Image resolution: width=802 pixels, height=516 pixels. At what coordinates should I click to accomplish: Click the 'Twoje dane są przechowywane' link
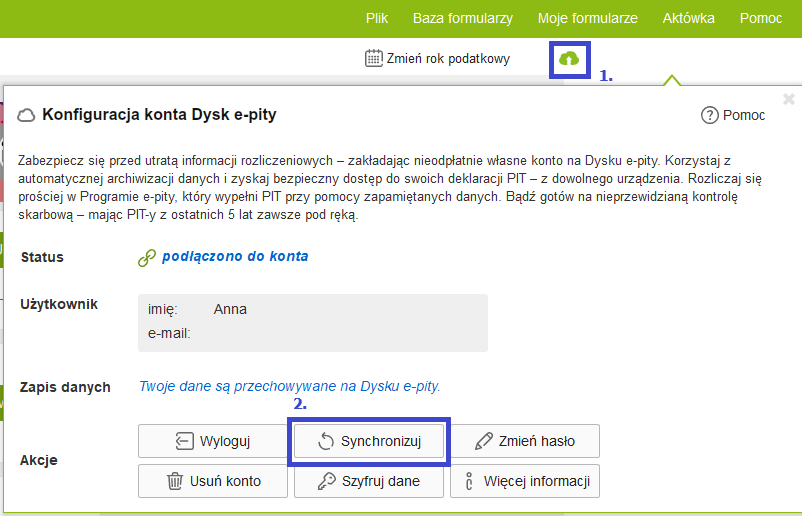289,385
